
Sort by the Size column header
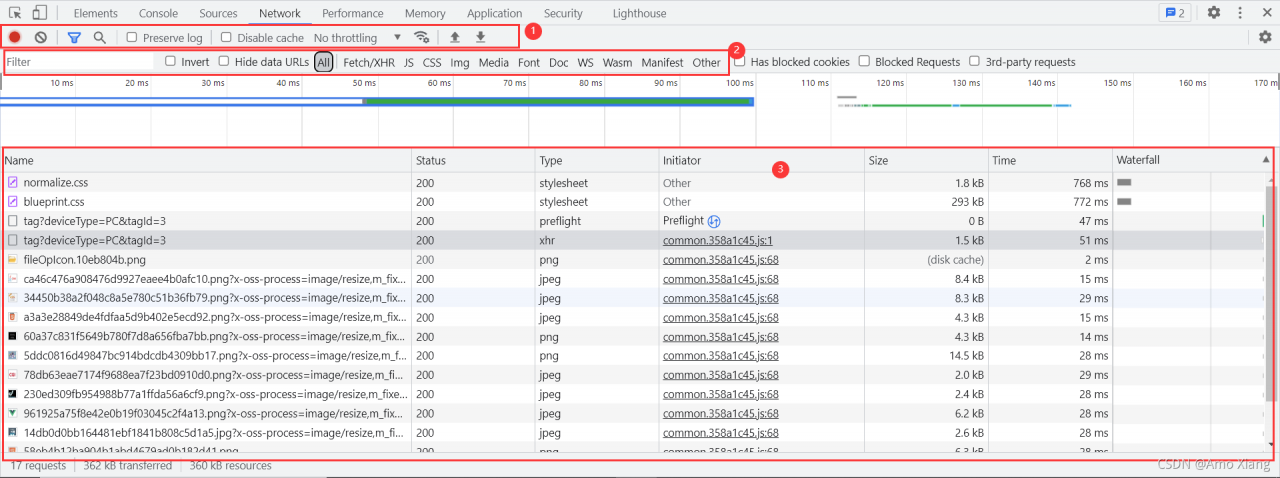[x=926, y=160]
